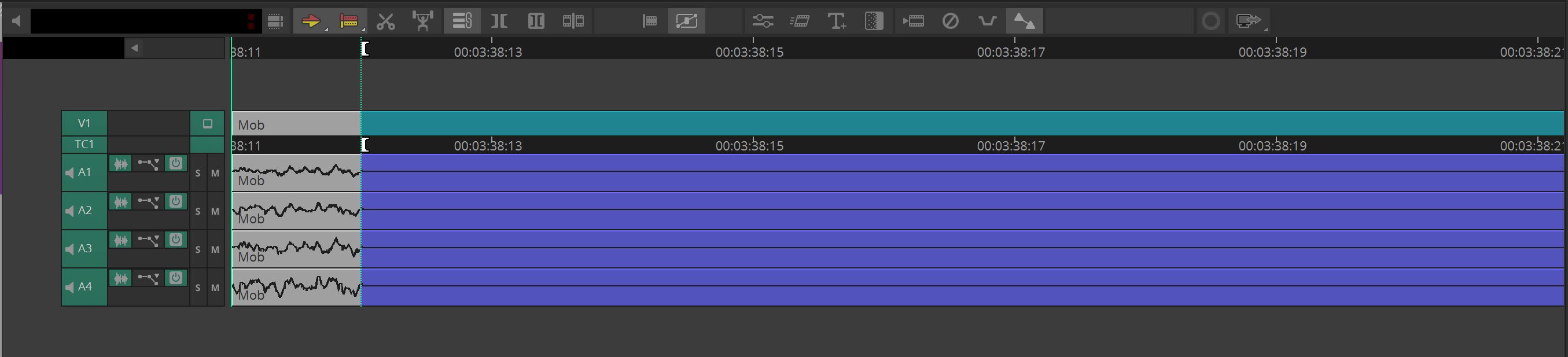This screenshot has height=357, width=1568.
Task: Click the weightlifter Extract icon
Action: point(422,21)
